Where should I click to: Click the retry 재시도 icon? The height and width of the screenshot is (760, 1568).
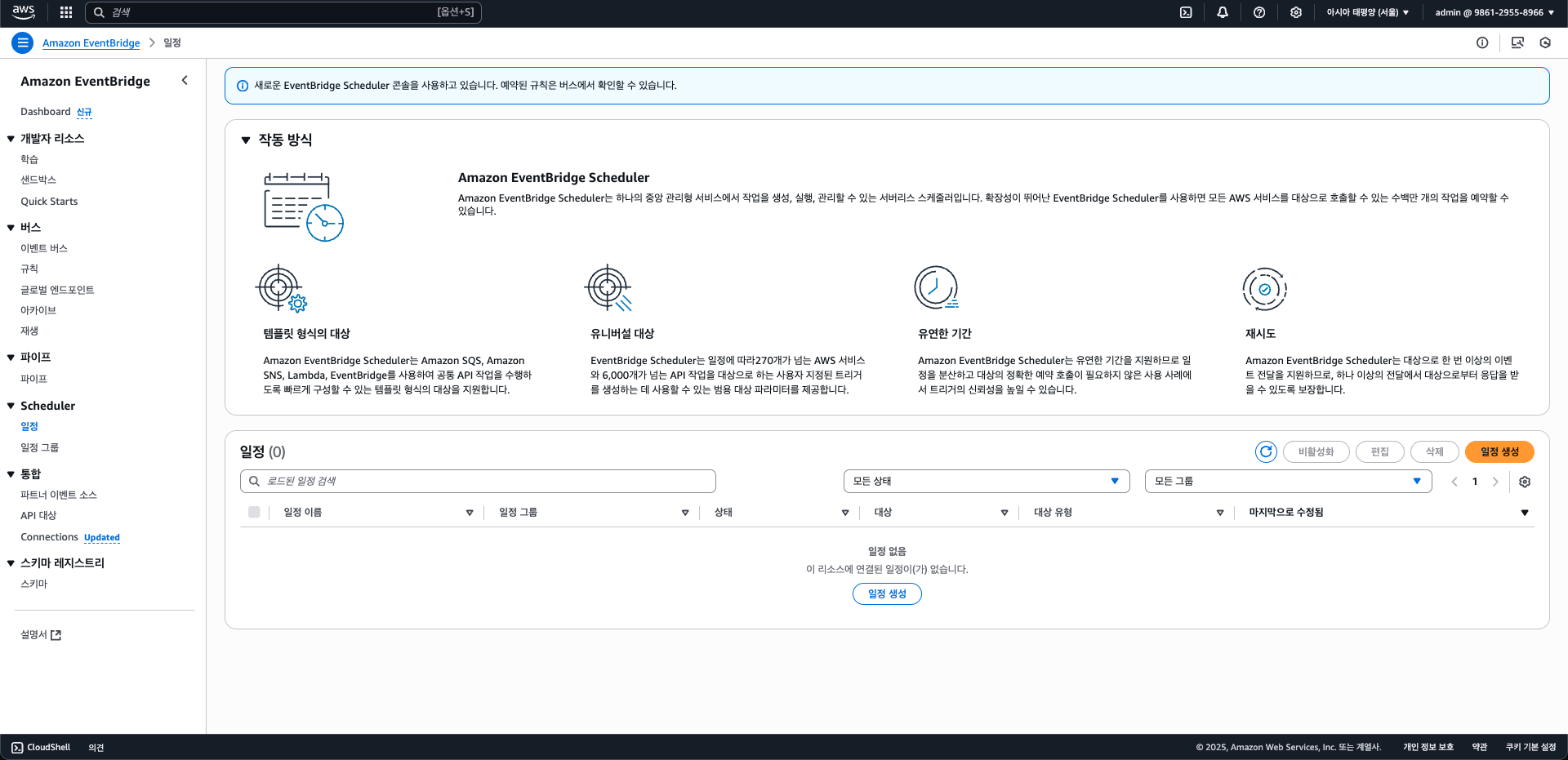click(x=1264, y=289)
